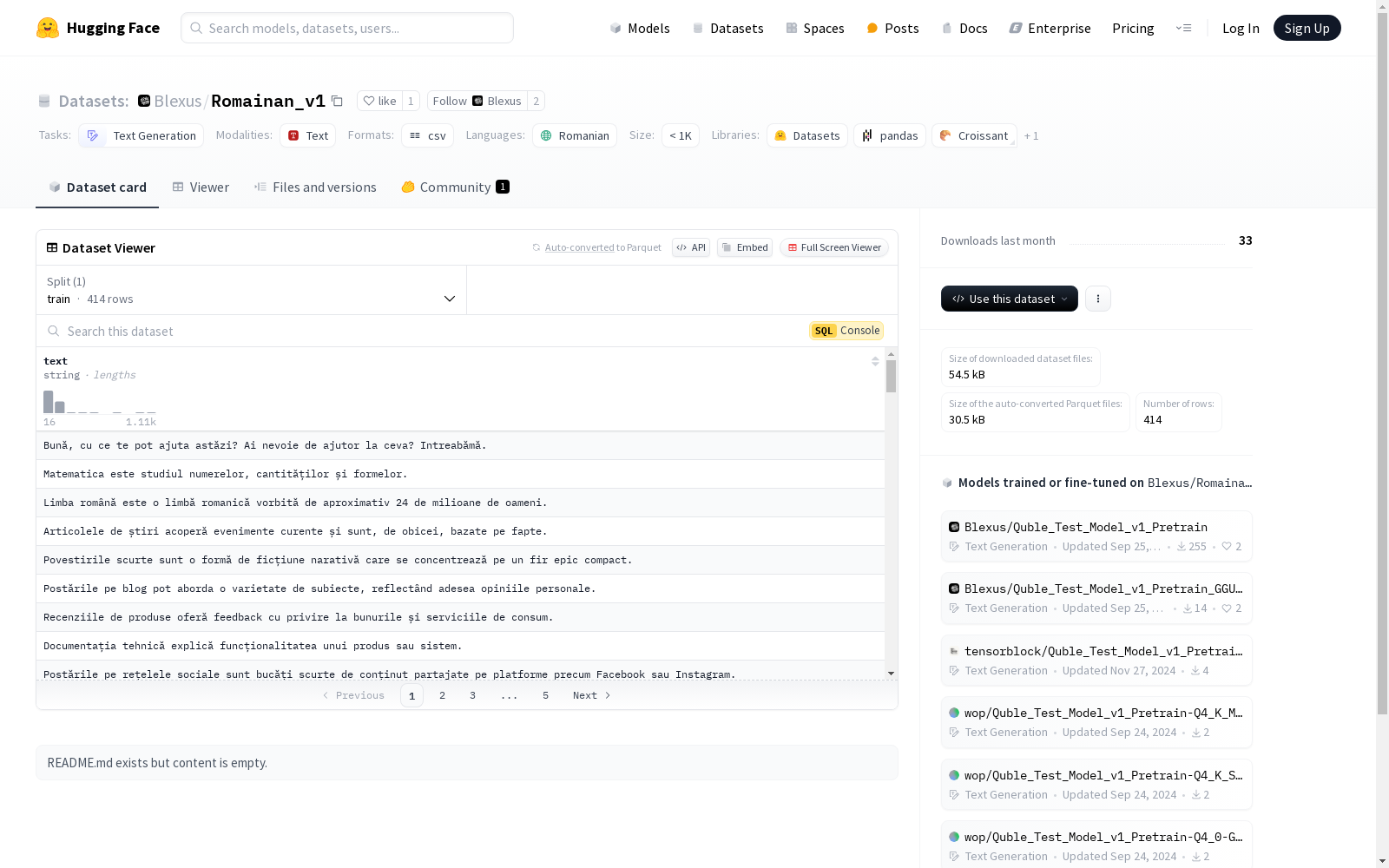Click the Text Generation task tag
Screen dimensions: 1389x868
(142, 135)
